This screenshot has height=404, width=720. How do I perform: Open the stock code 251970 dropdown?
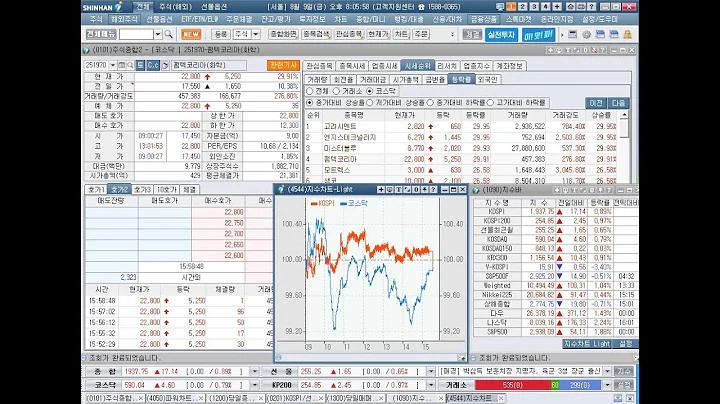(x=112, y=66)
